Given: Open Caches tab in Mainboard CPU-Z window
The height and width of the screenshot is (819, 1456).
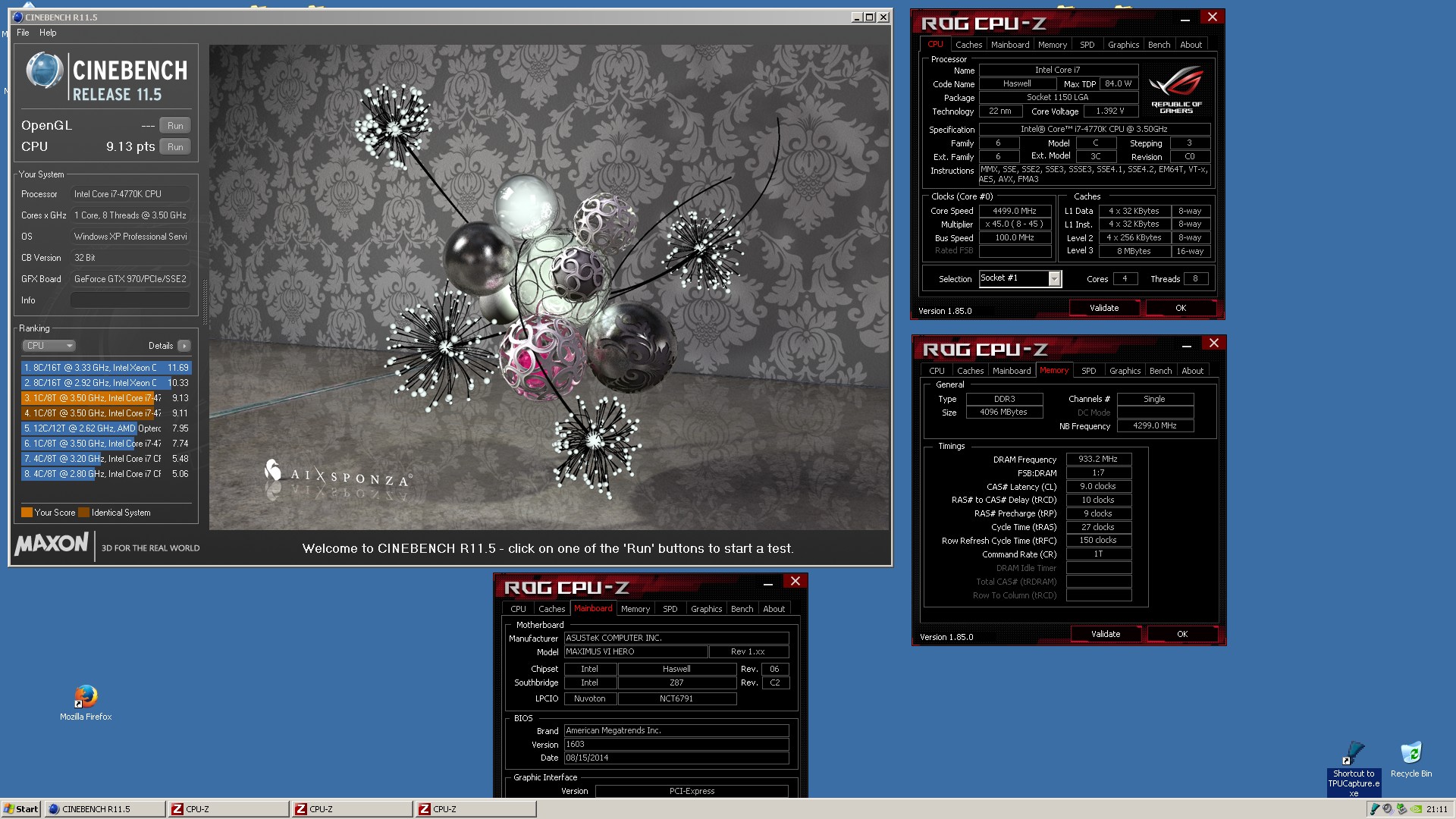Looking at the screenshot, I should [551, 609].
